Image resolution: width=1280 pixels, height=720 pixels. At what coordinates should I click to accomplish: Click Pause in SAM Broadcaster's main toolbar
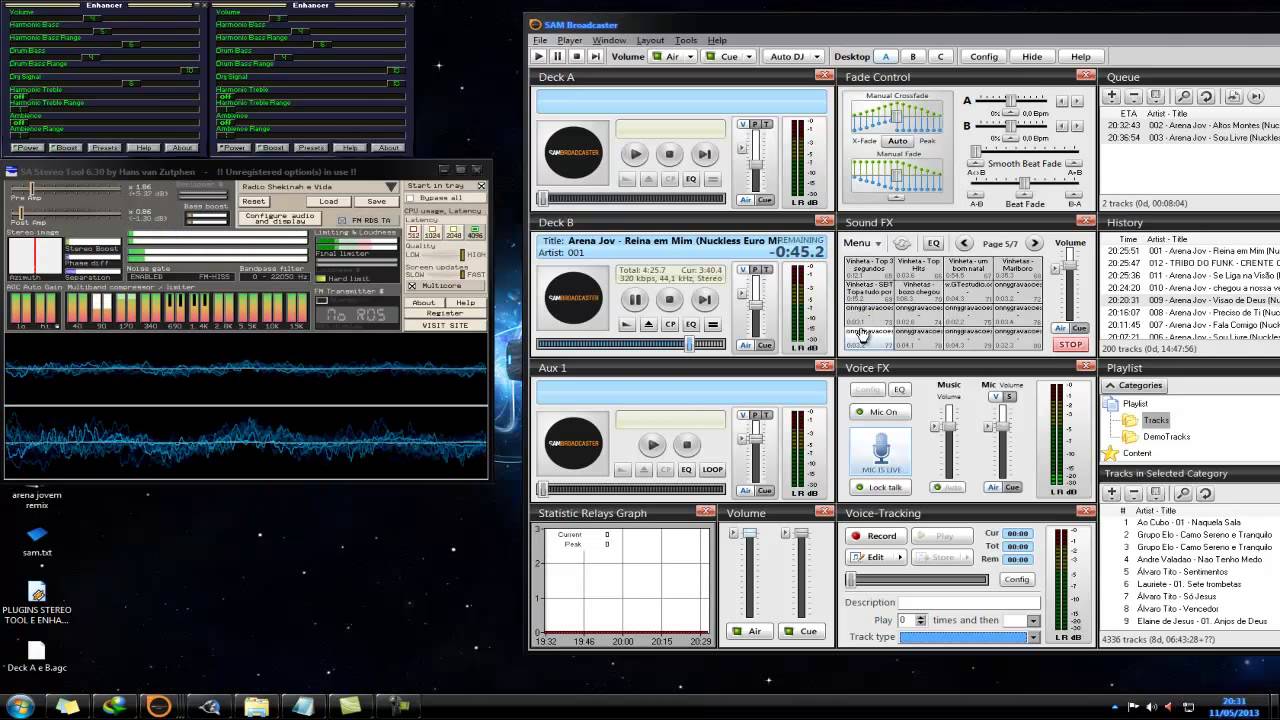558,57
